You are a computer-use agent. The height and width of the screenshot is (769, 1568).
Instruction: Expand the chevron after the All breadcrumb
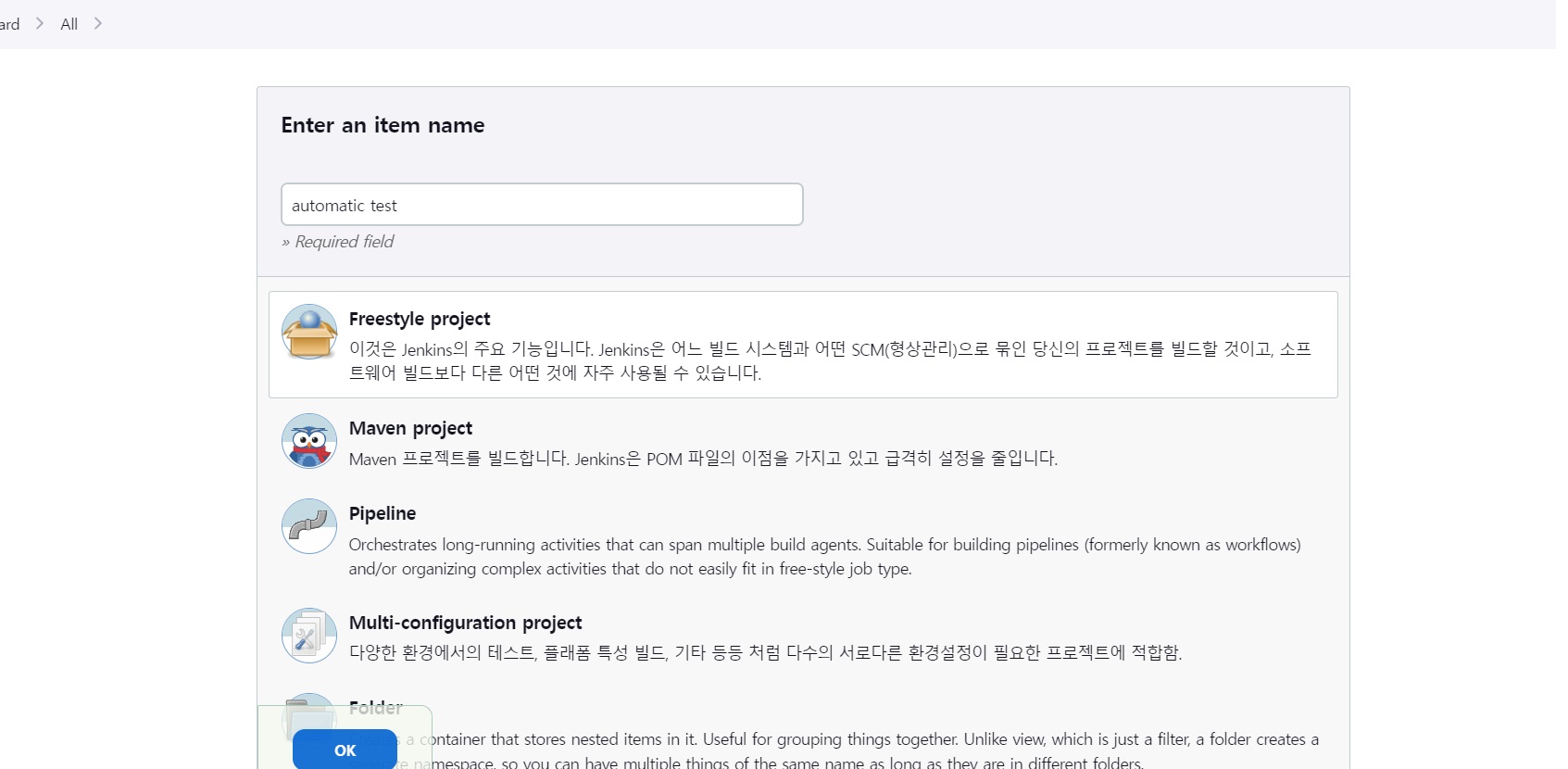pyautogui.click(x=98, y=23)
